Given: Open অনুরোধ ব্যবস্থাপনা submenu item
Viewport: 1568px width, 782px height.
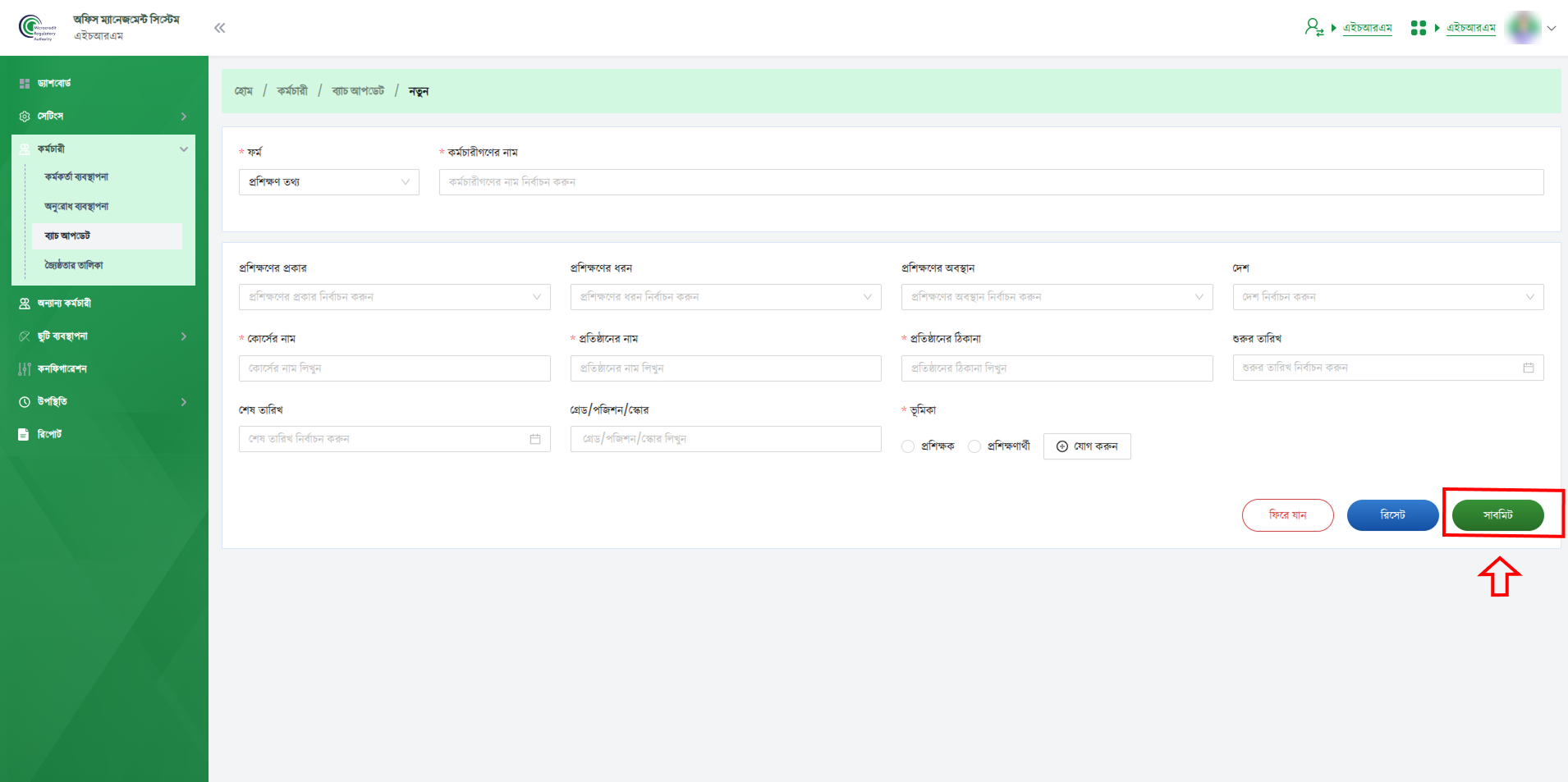Looking at the screenshot, I should click(x=76, y=207).
